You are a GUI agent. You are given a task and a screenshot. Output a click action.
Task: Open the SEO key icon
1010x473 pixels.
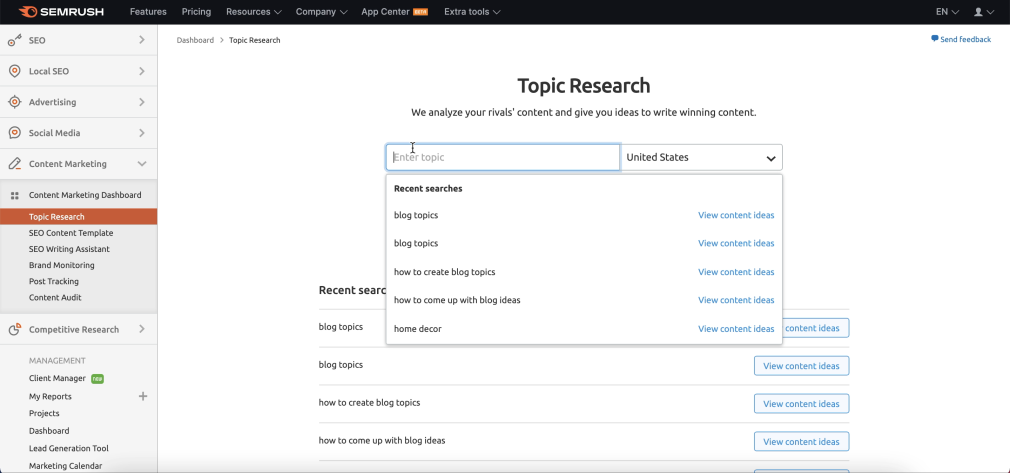[15, 41]
